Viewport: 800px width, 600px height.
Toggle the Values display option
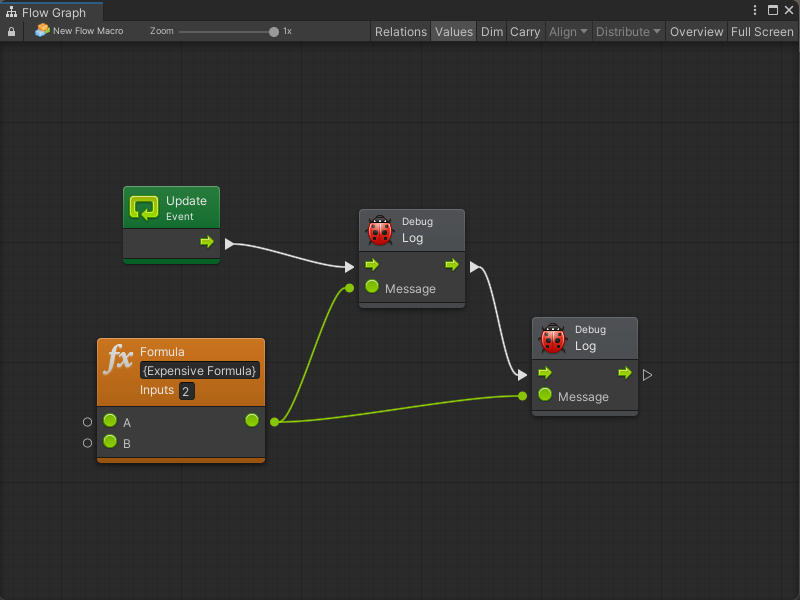click(x=453, y=32)
